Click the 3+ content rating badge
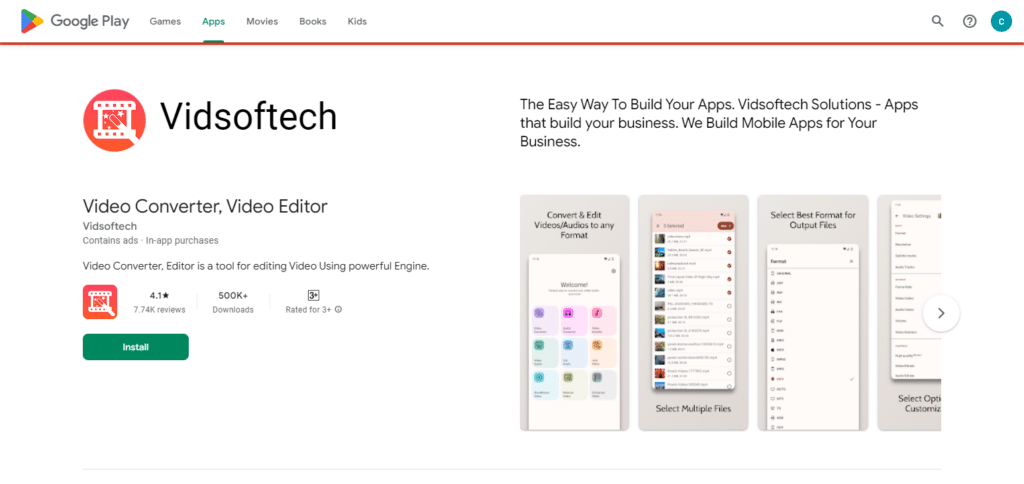The height and width of the screenshot is (484, 1024). pyautogui.click(x=313, y=295)
